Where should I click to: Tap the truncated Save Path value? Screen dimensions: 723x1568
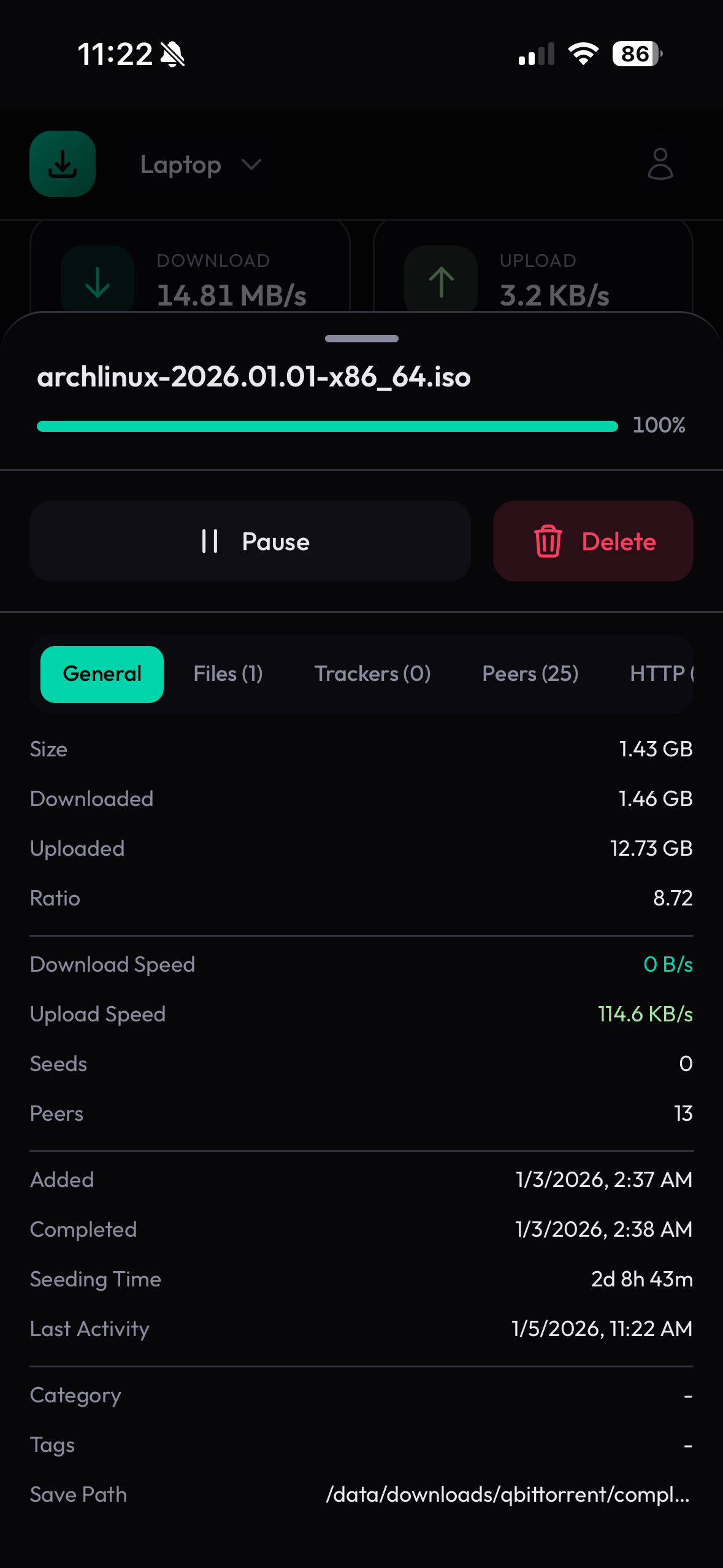tap(508, 1495)
